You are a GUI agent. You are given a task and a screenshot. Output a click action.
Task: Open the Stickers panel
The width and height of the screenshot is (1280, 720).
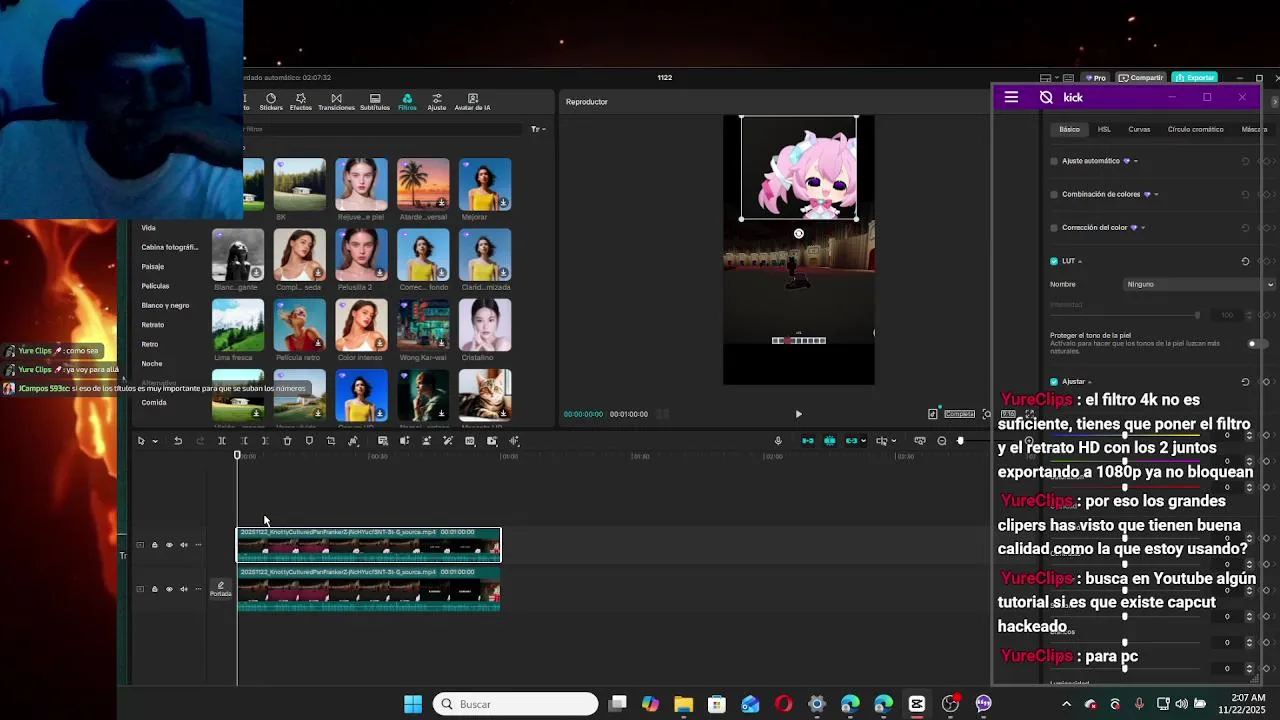tap(271, 102)
